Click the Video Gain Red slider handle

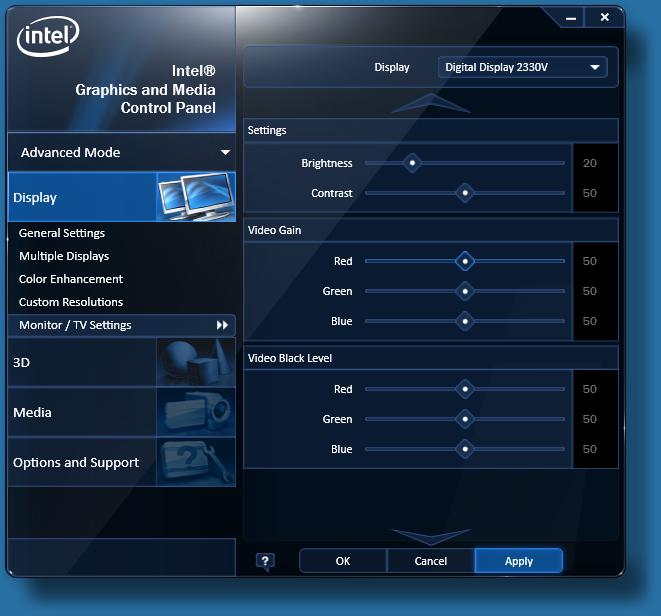click(465, 261)
